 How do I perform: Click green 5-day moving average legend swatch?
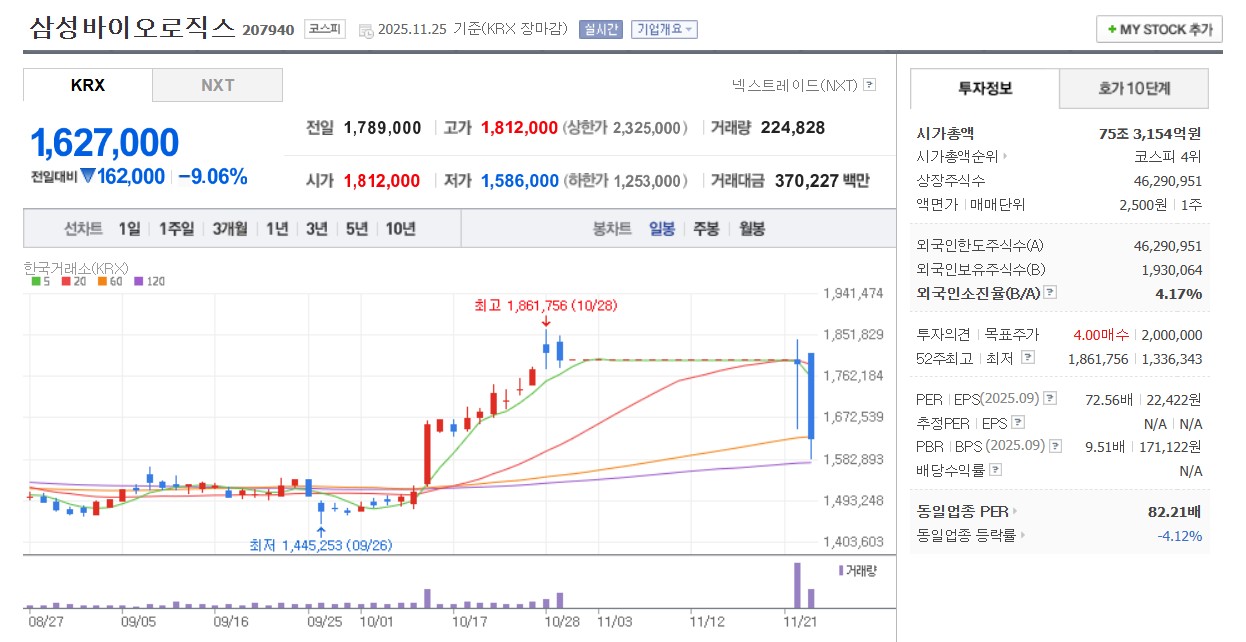point(35,281)
